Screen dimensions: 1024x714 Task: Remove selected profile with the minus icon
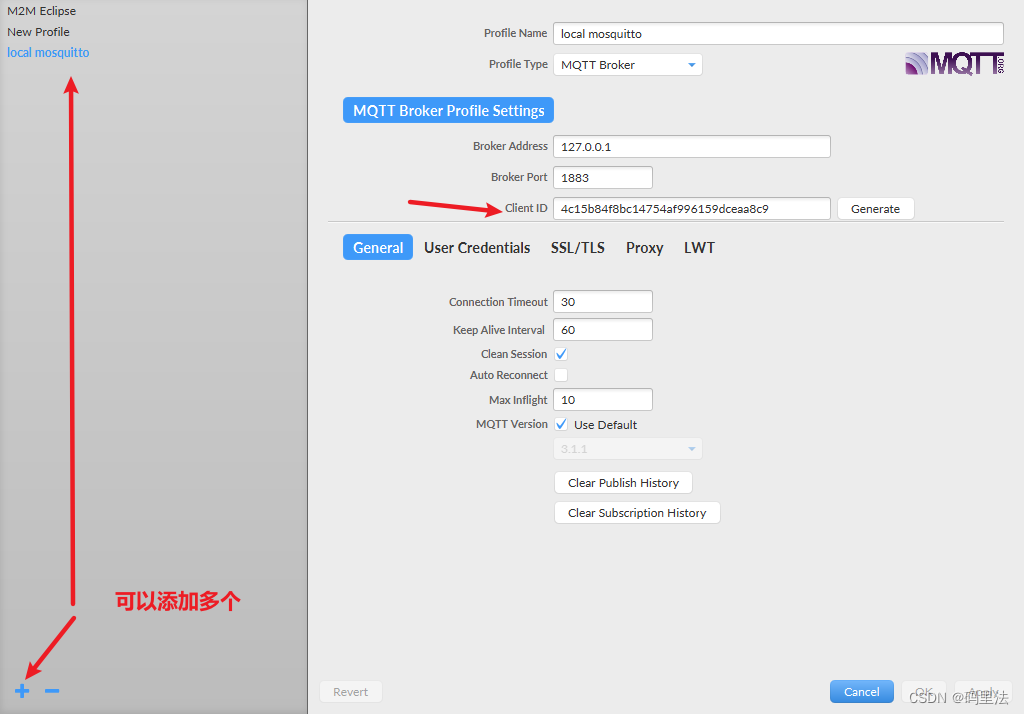pyautogui.click(x=52, y=690)
